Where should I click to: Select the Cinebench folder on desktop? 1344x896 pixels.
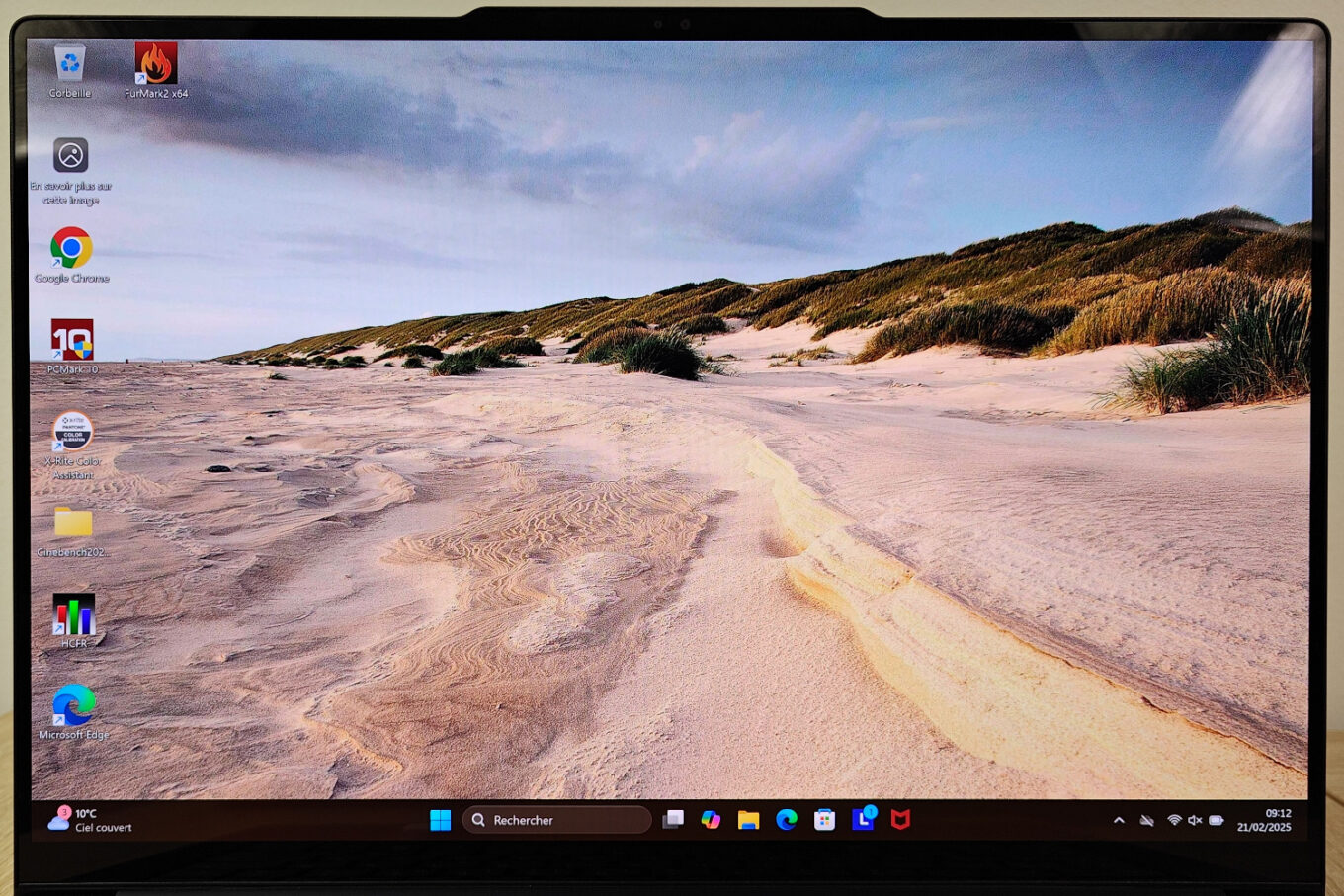click(x=73, y=523)
